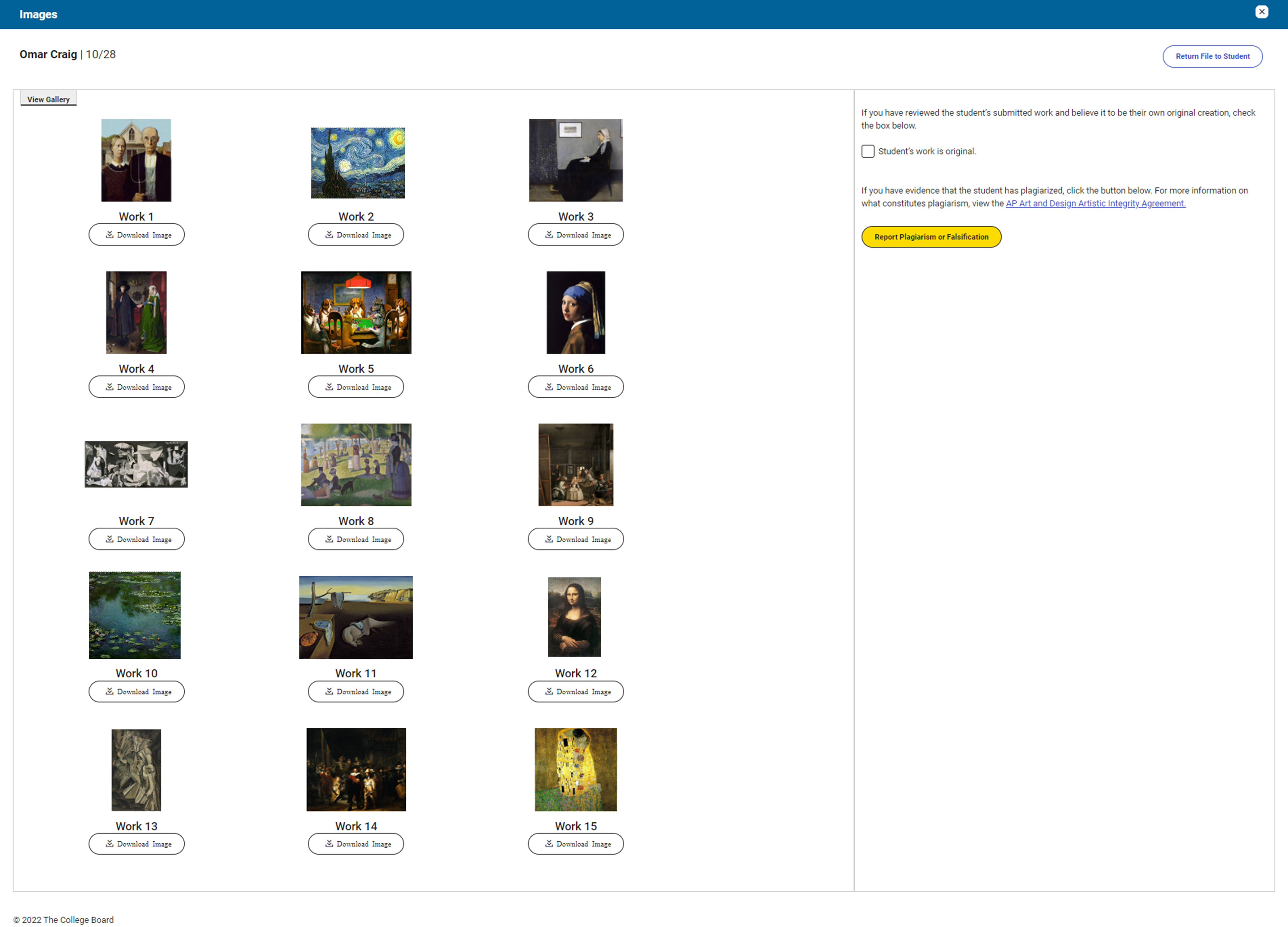1288x927 pixels.
Task: Download Image for Work 6
Action: 575,387
